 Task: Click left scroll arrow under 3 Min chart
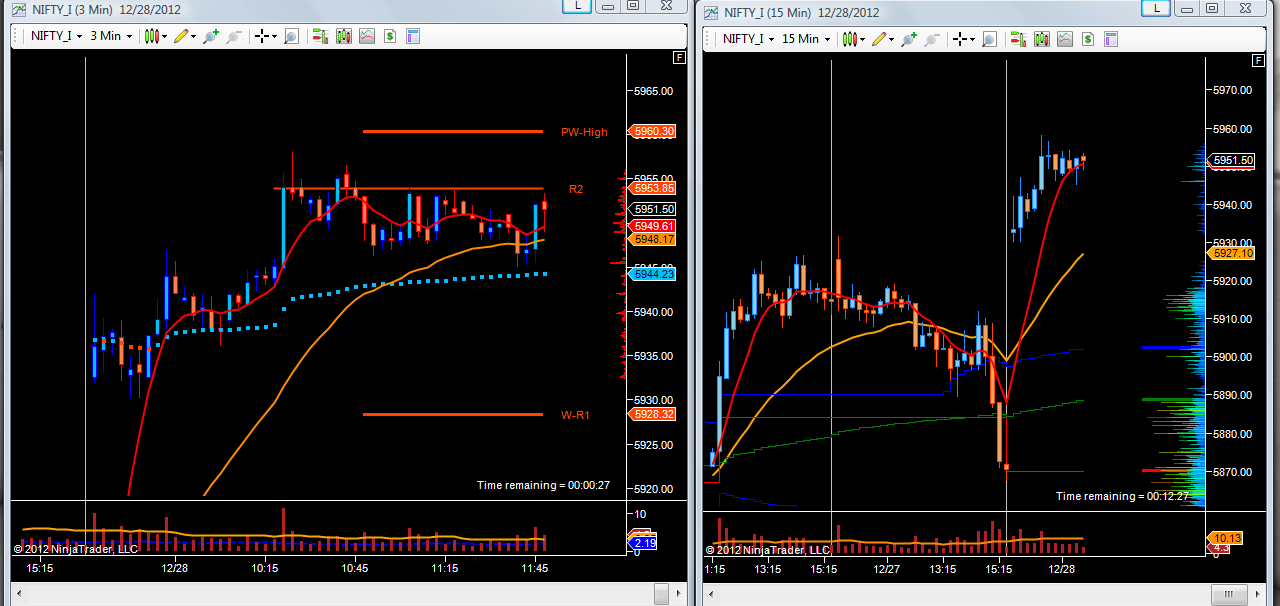pos(18,593)
